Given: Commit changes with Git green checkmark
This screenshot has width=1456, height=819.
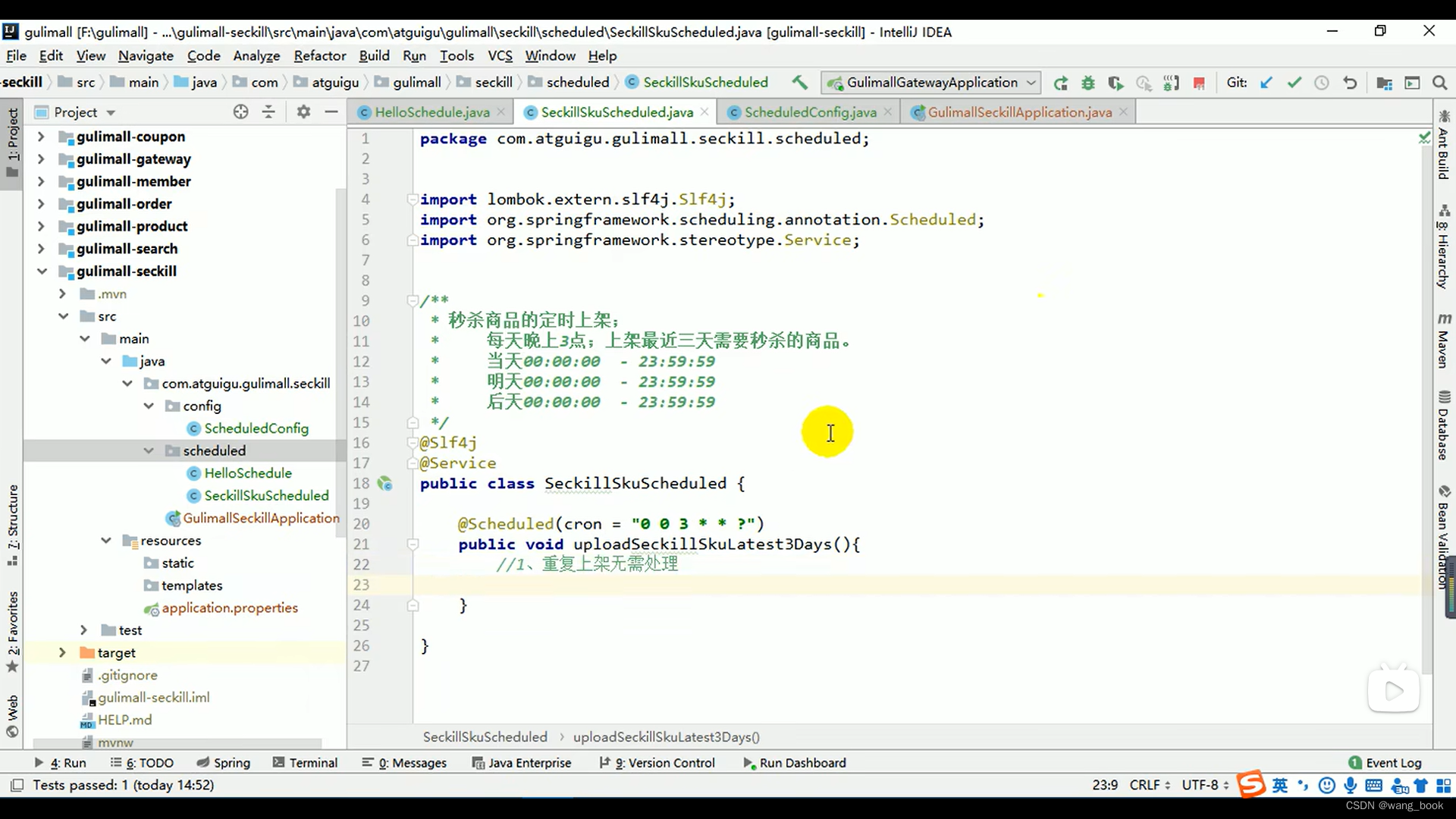Looking at the screenshot, I should (1294, 83).
